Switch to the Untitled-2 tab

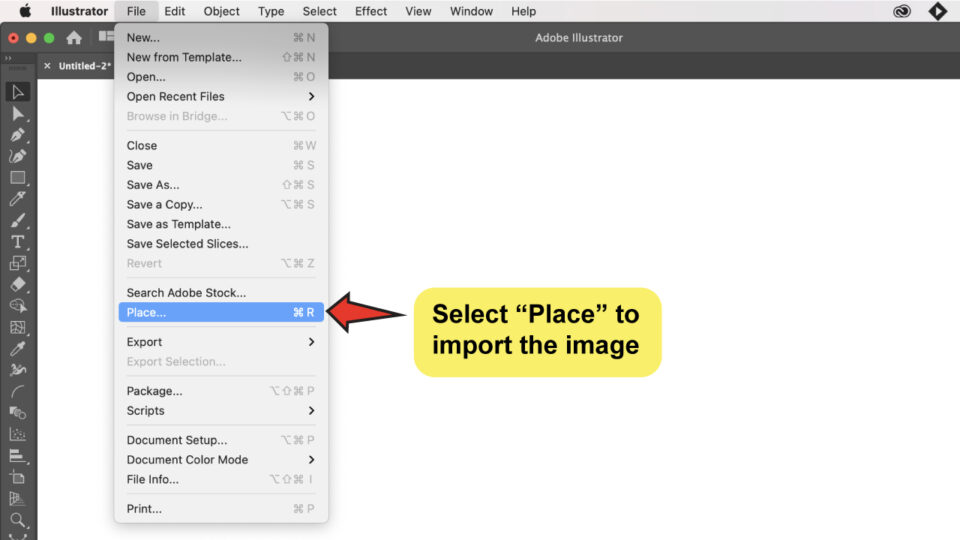pyautogui.click(x=84, y=66)
